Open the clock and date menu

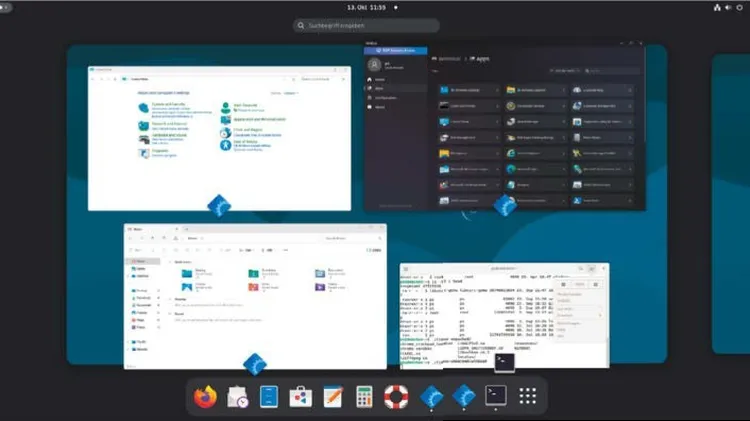tap(374, 7)
